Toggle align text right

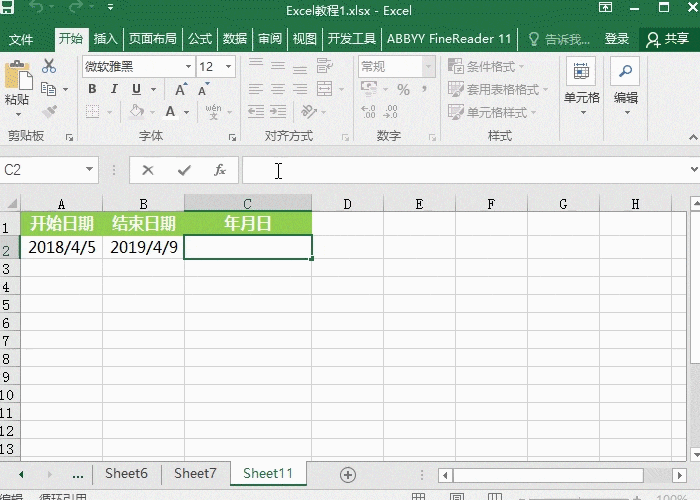pyautogui.click(x=300, y=89)
